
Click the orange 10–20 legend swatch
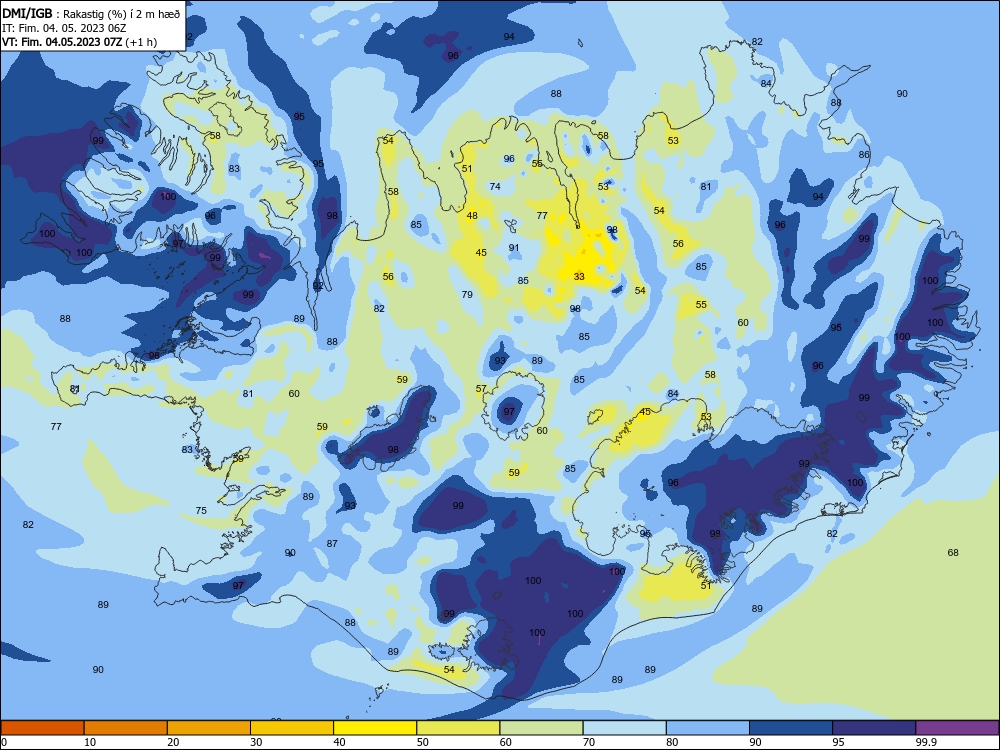[x=126, y=728]
